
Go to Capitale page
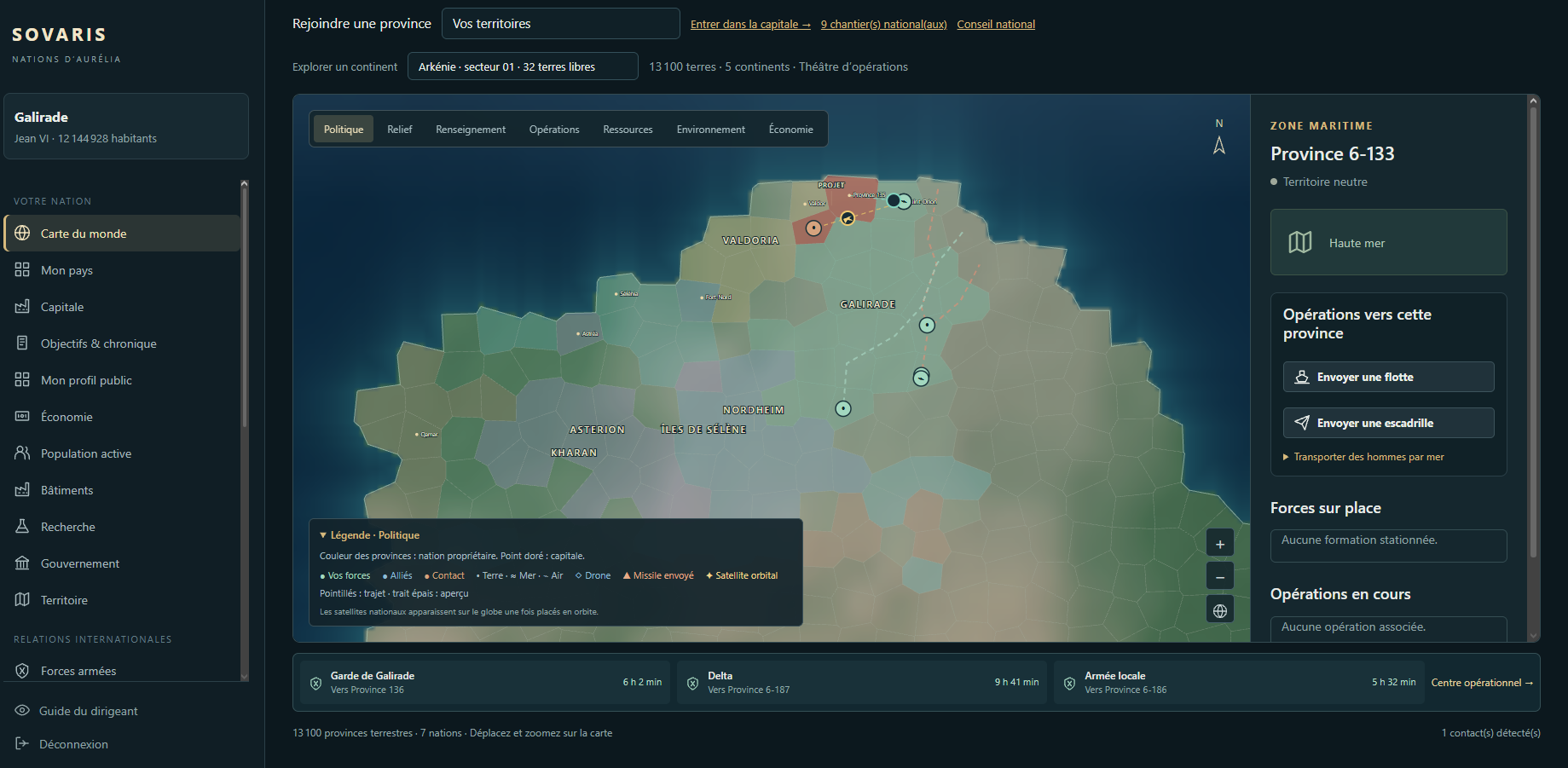[122, 307]
